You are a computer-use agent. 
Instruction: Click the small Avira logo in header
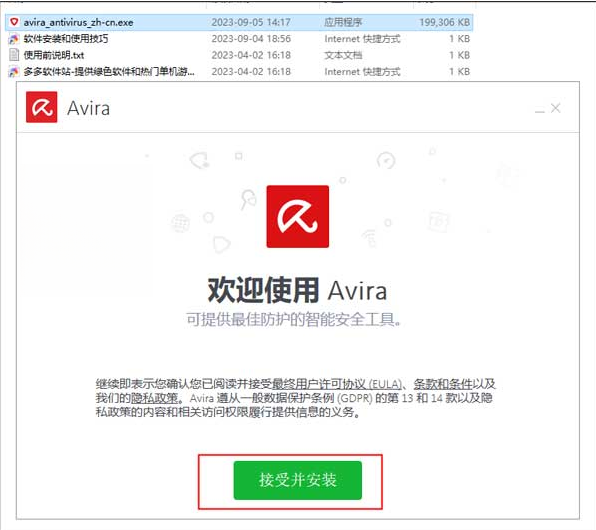click(41, 107)
